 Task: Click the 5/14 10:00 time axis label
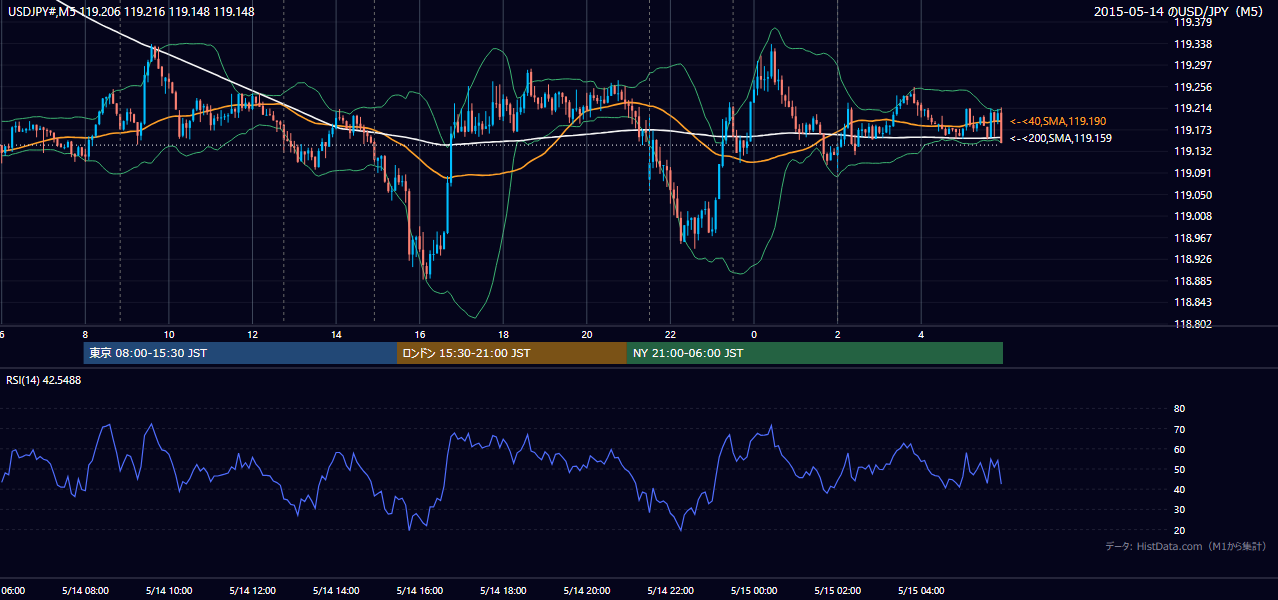coord(169,590)
